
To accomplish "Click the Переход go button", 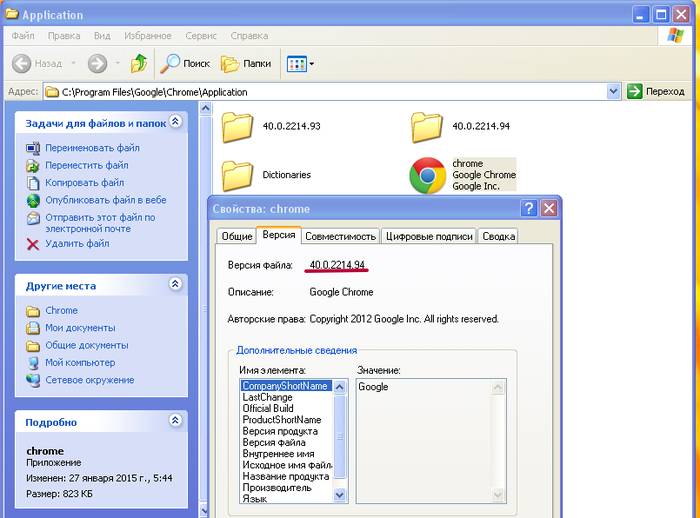I will click(x=656, y=91).
